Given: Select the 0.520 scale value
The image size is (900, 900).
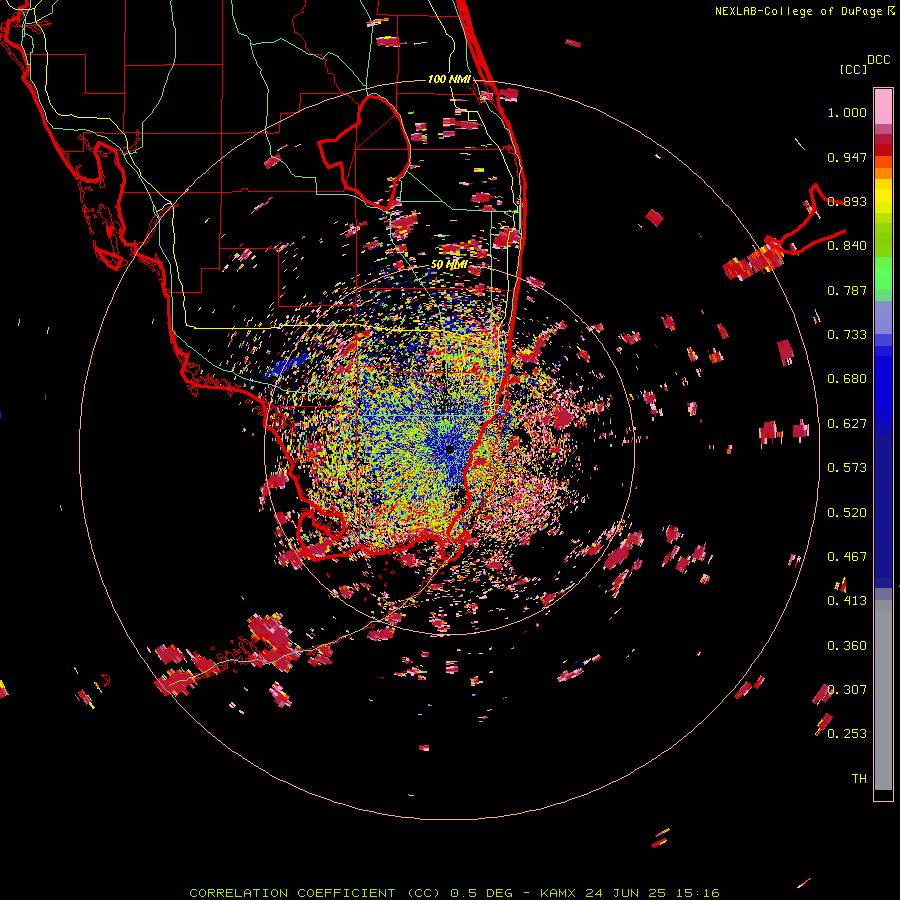Looking at the screenshot, I should 847,513.
